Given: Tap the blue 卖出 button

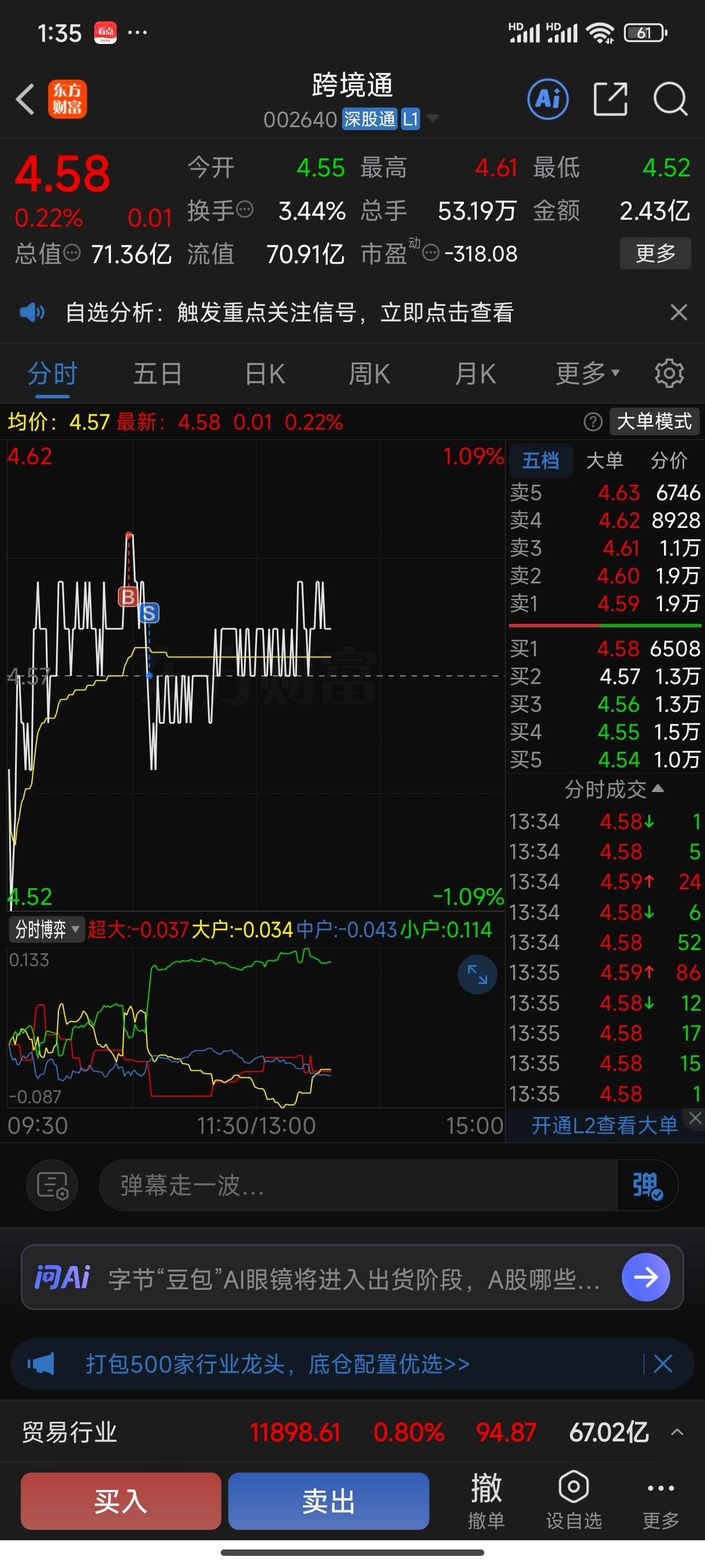Looking at the screenshot, I should pos(328,1500).
